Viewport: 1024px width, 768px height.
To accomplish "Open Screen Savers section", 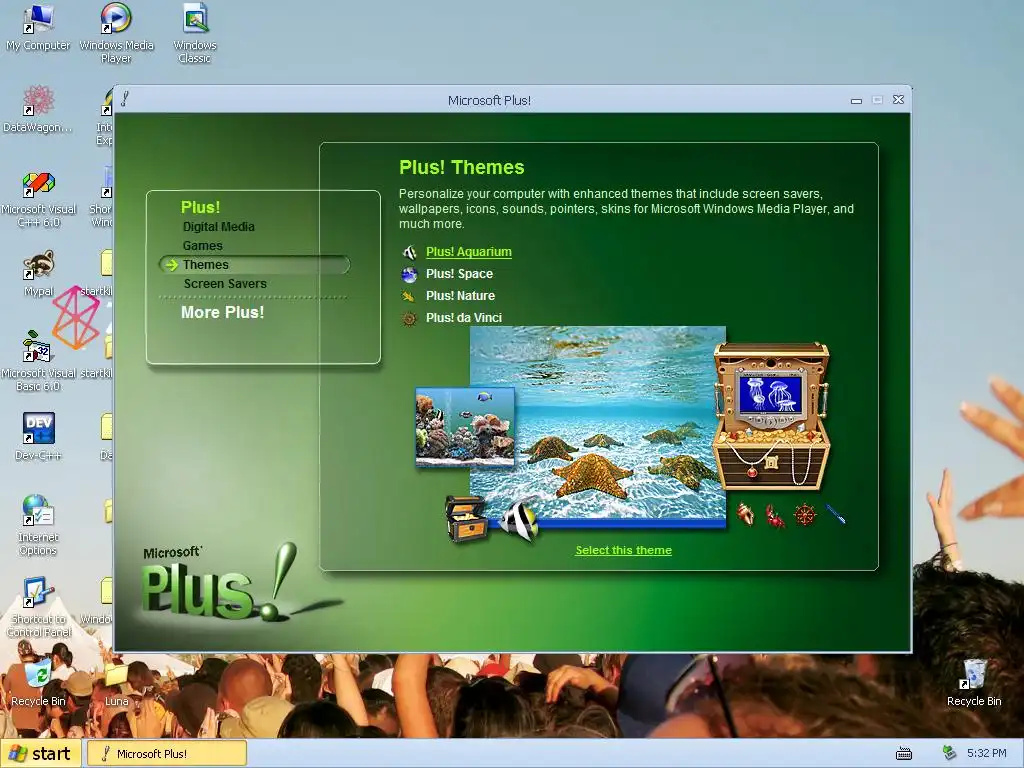I will pyautogui.click(x=225, y=283).
